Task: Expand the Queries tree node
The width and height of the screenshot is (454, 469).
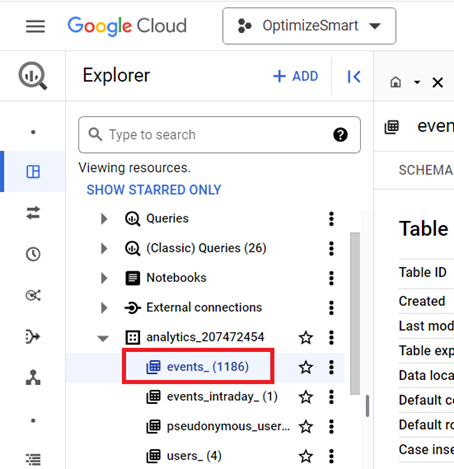Action: tap(104, 219)
